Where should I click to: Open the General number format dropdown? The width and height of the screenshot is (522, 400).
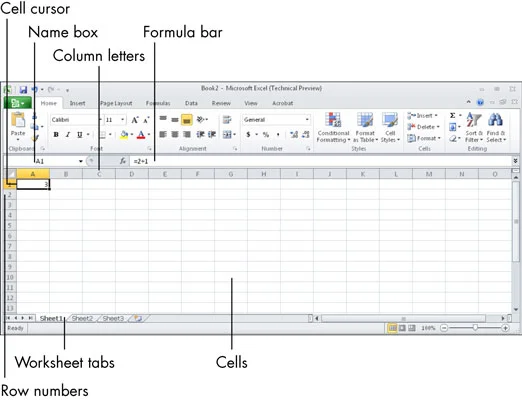pyautogui.click(x=307, y=120)
